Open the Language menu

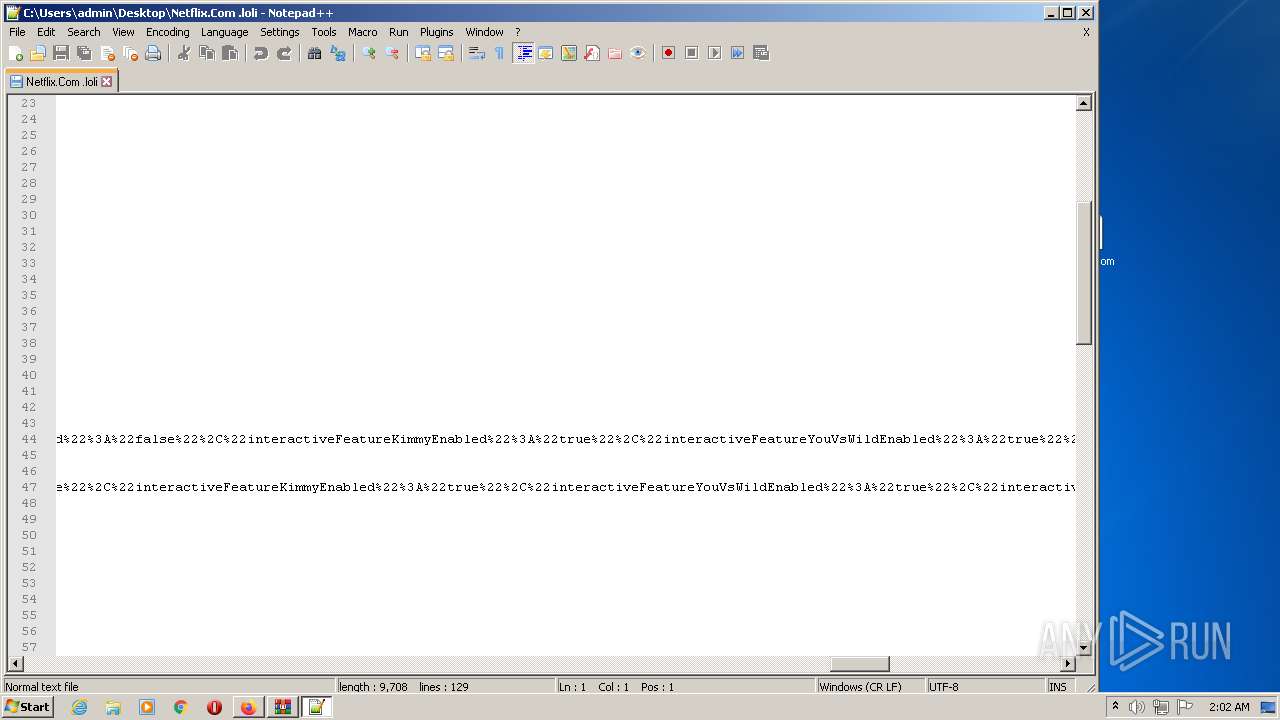click(224, 32)
